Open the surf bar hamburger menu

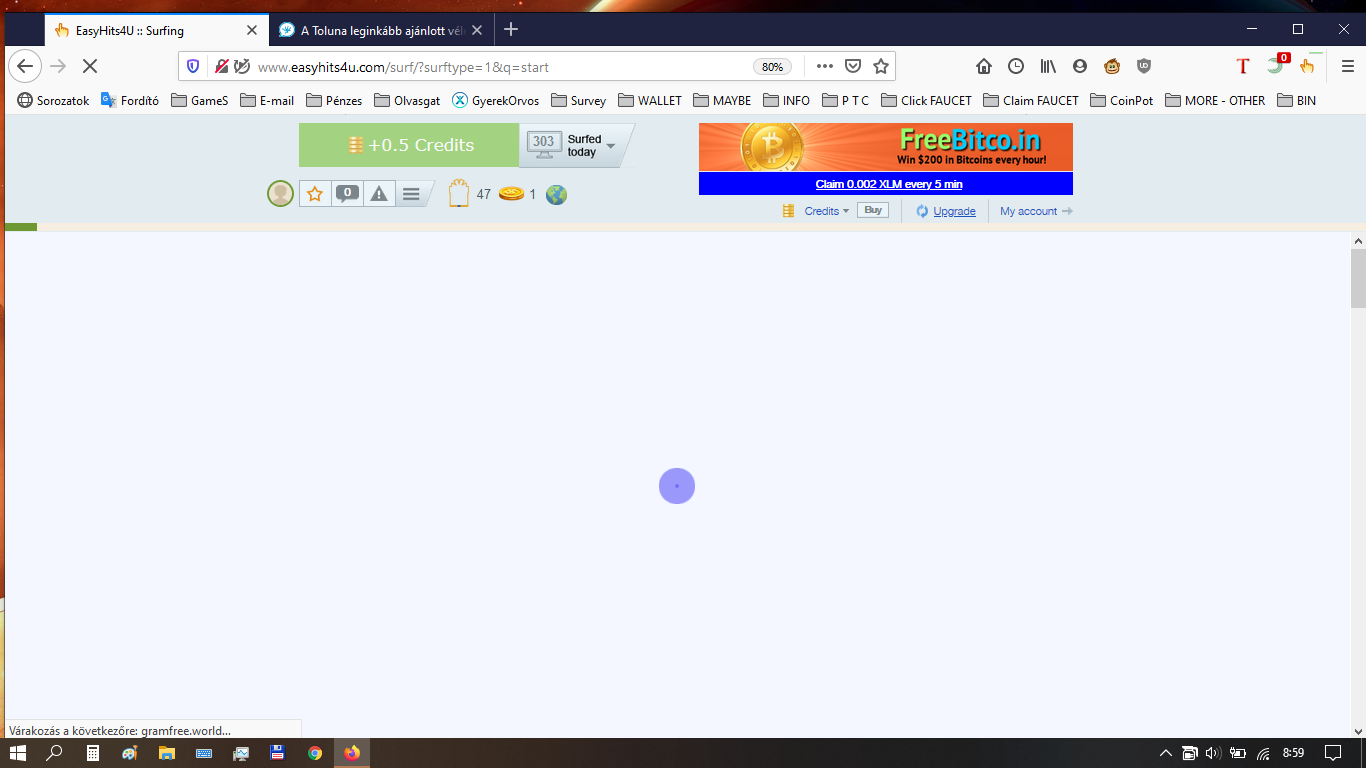pyautogui.click(x=411, y=194)
